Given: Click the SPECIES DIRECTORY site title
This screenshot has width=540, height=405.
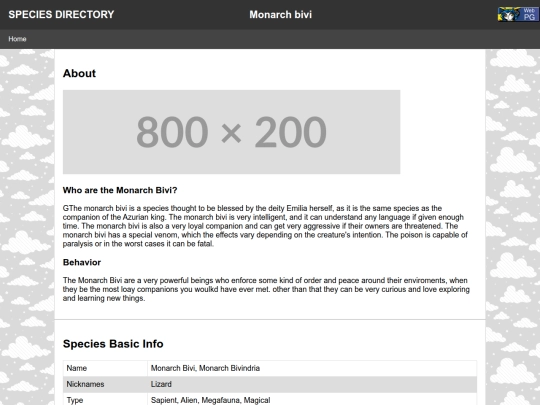Looking at the screenshot, I should [x=61, y=14].
